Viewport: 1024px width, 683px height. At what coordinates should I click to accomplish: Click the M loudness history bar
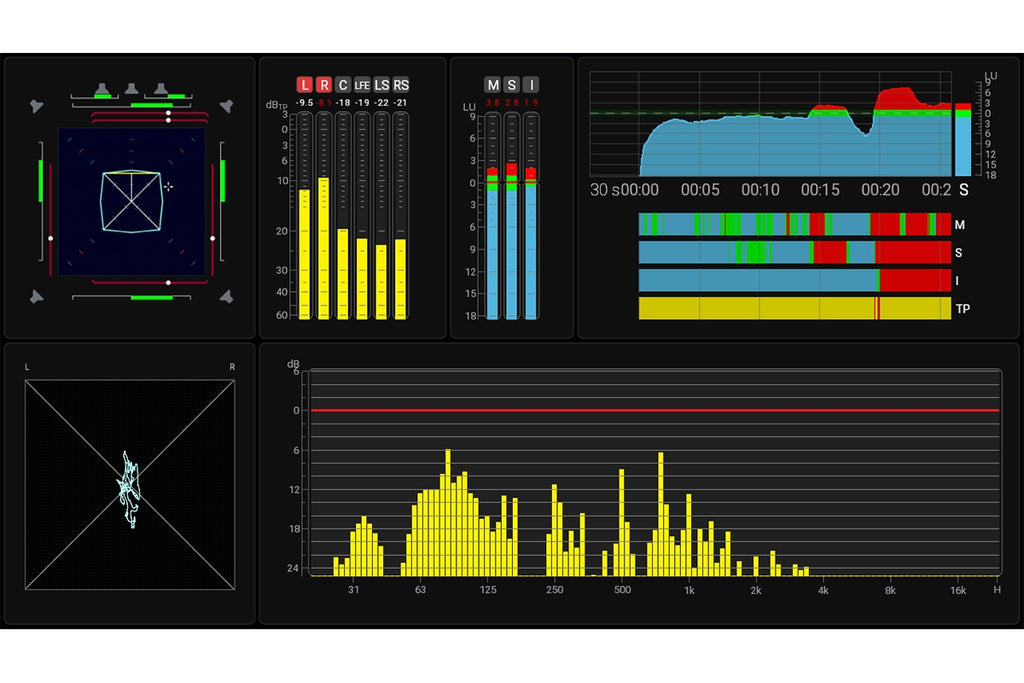(x=795, y=224)
